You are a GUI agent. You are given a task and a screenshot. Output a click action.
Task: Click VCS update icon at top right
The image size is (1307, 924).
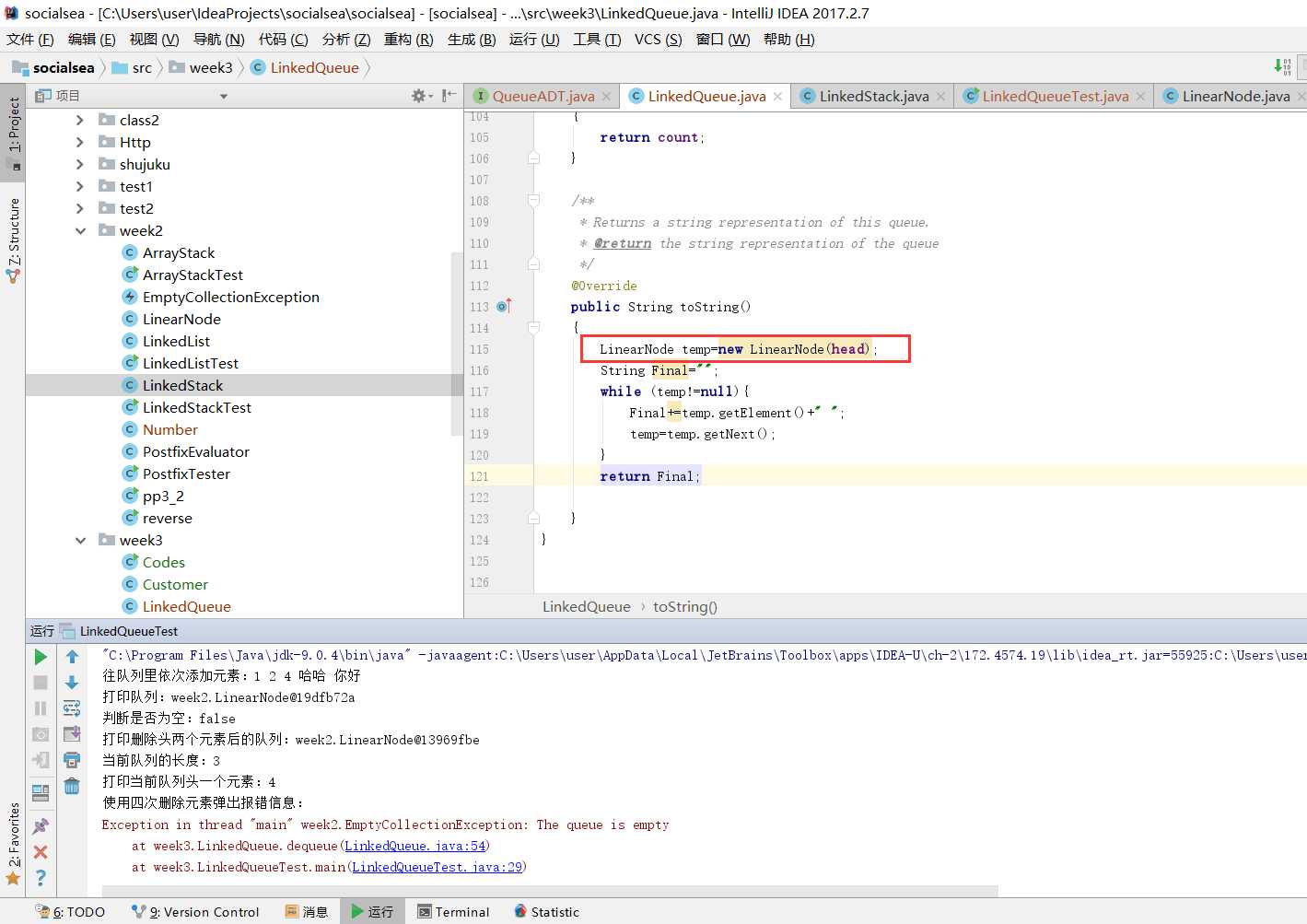point(1282,66)
